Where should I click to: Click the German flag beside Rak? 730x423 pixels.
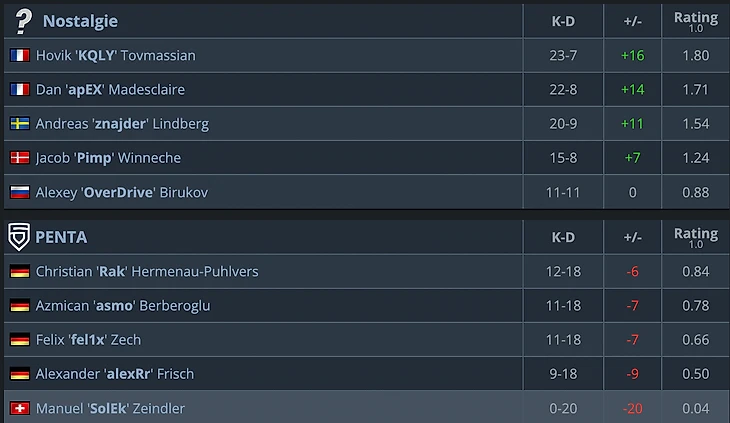coord(20,271)
